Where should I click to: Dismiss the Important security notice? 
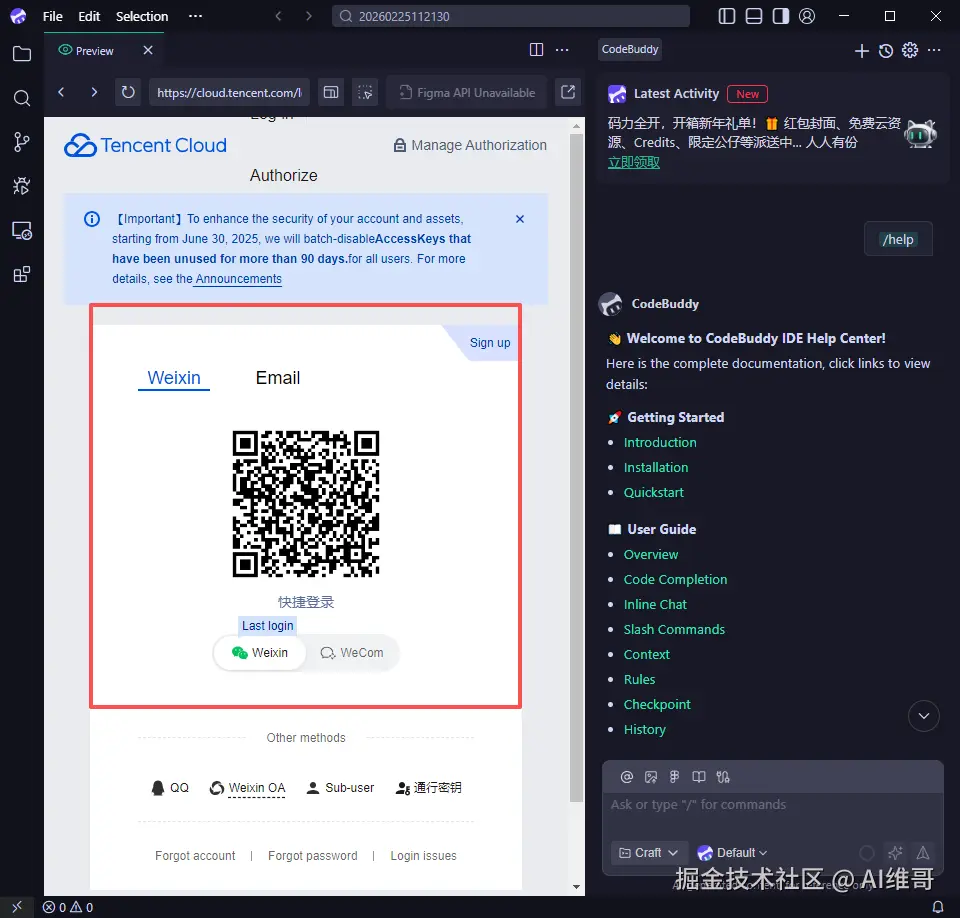(x=520, y=219)
